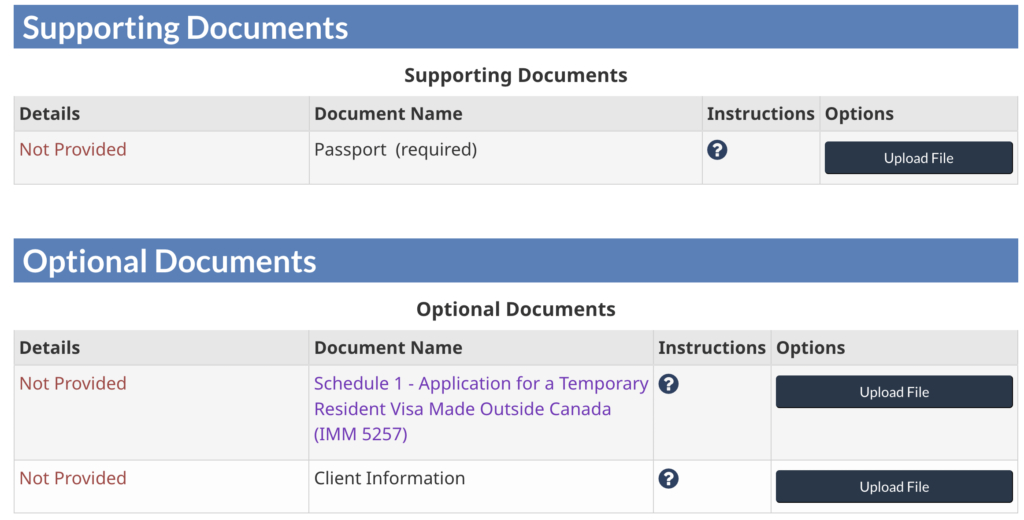Select the Client Information document name
This screenshot has height=520, width=1024.
point(389,478)
